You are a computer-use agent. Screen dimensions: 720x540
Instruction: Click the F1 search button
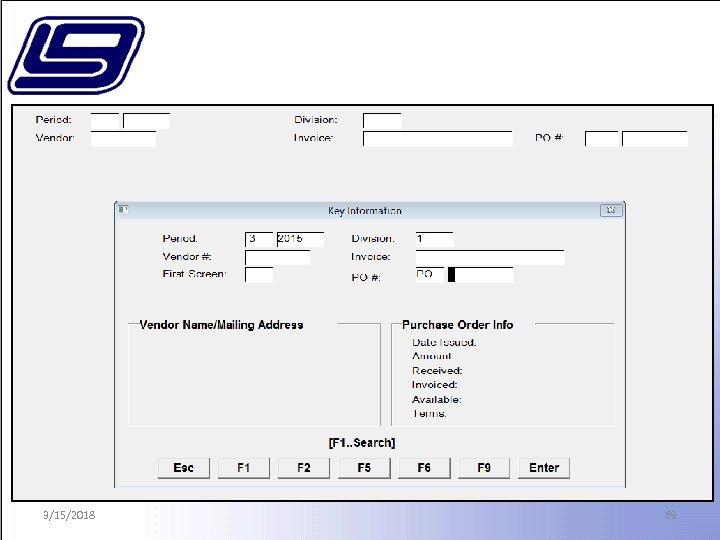coord(244,468)
